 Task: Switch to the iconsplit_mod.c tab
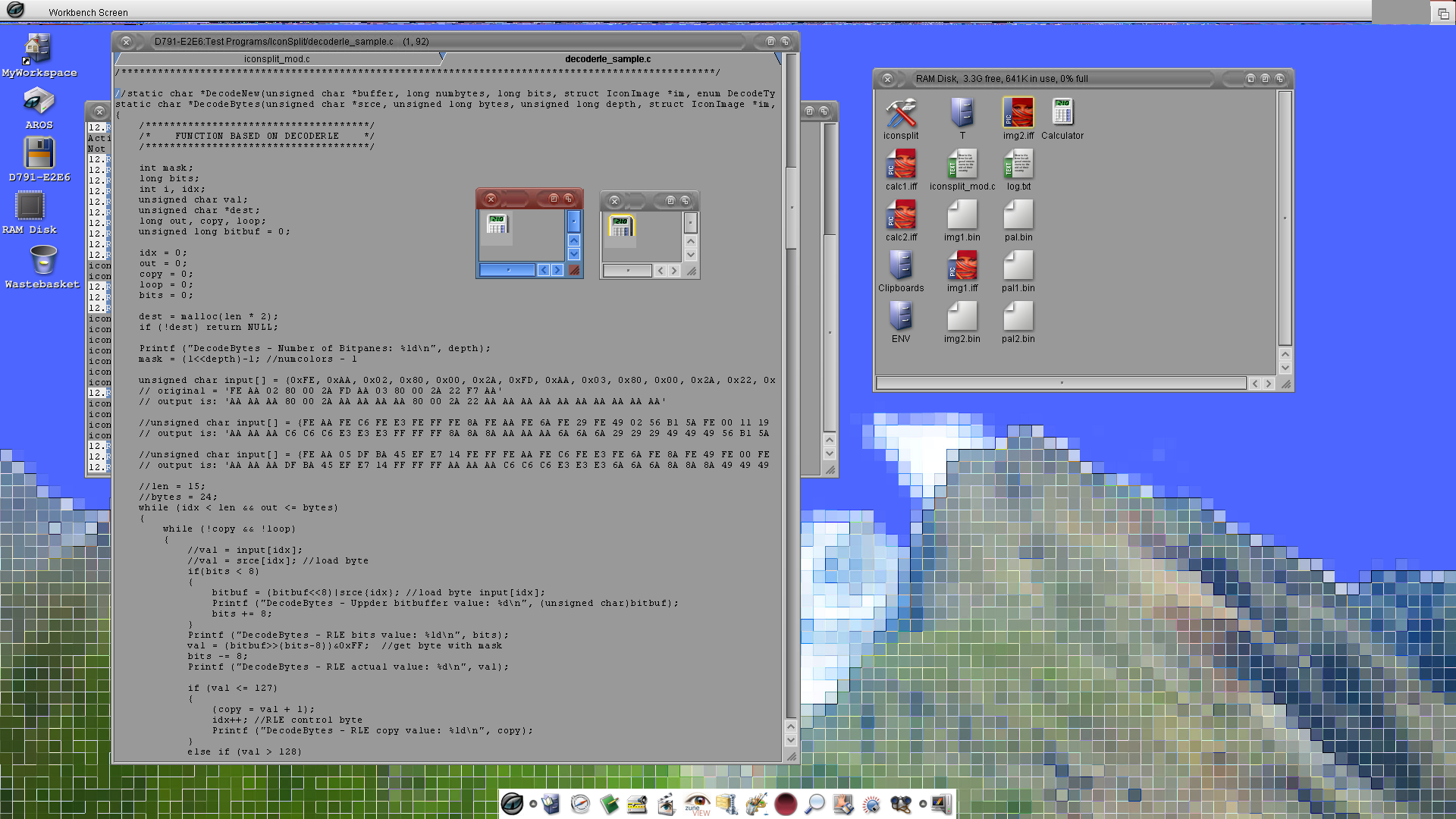(x=277, y=59)
